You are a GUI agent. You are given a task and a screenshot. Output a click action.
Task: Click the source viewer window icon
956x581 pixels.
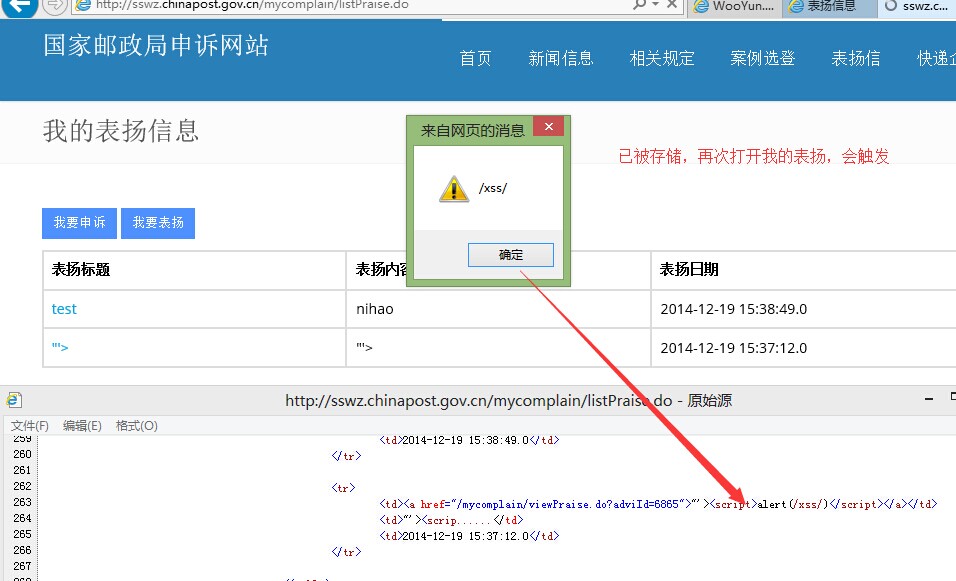pos(13,400)
